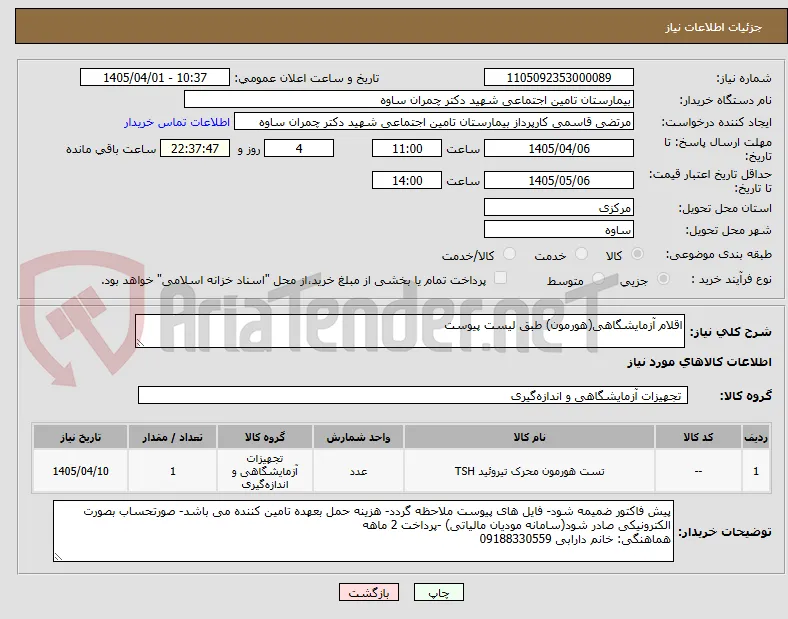Open the اطلاعات تماس خریدار link
This screenshot has width=788, height=619.
(177, 122)
